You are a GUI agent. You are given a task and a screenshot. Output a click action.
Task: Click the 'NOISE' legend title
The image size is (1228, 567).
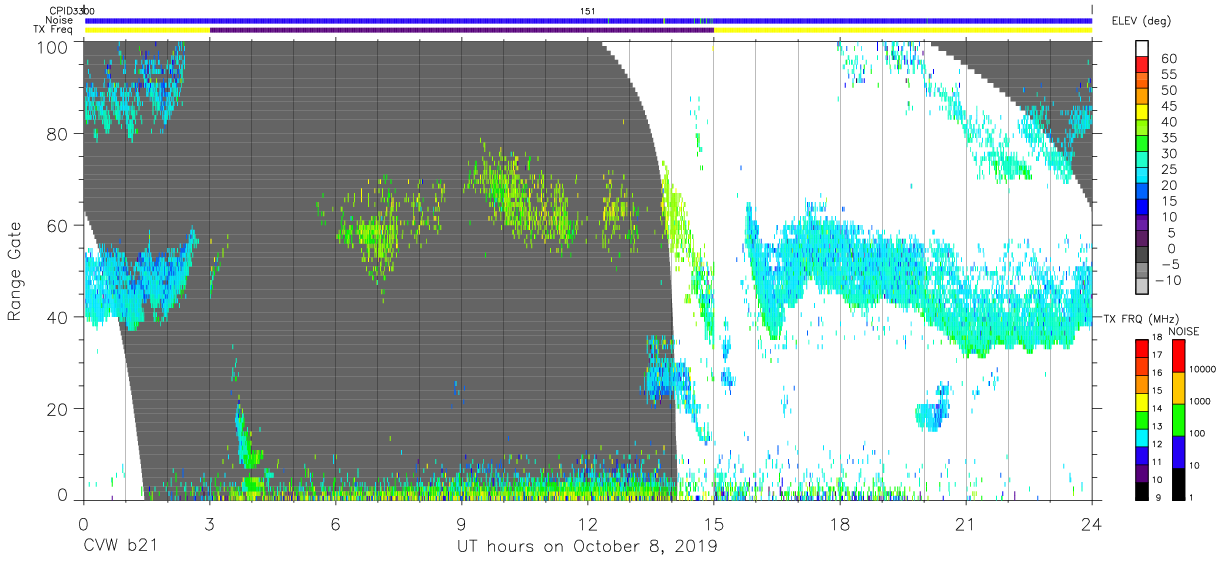pyautogui.click(x=1183, y=331)
